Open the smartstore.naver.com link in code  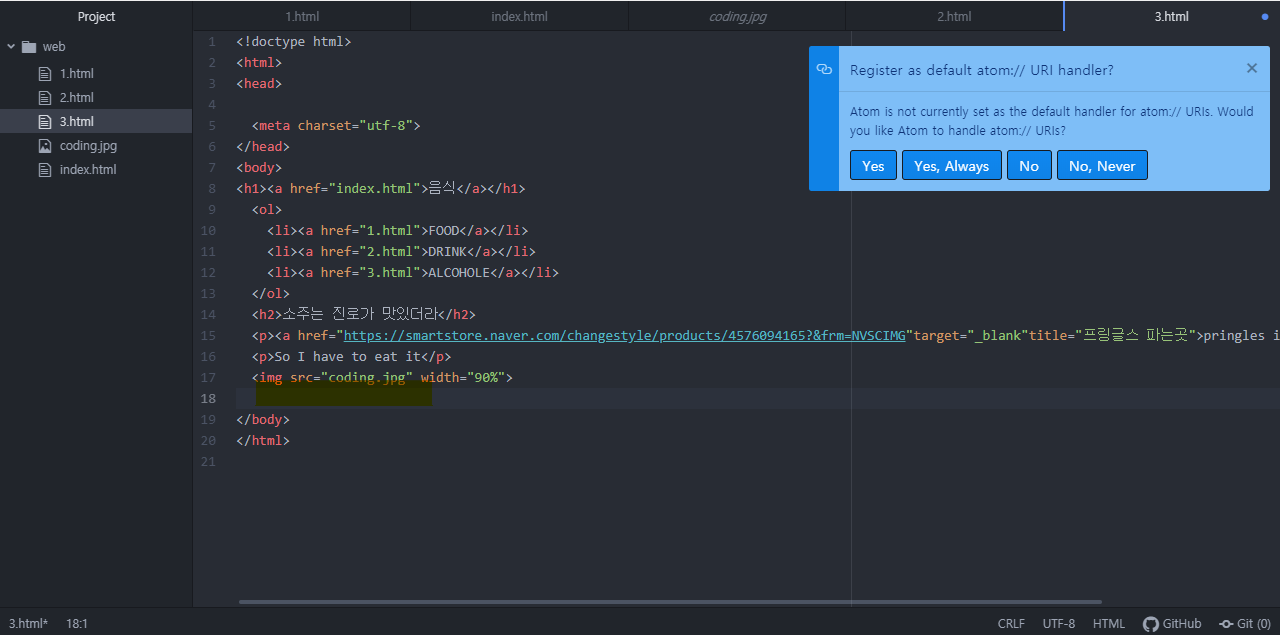tap(624, 336)
